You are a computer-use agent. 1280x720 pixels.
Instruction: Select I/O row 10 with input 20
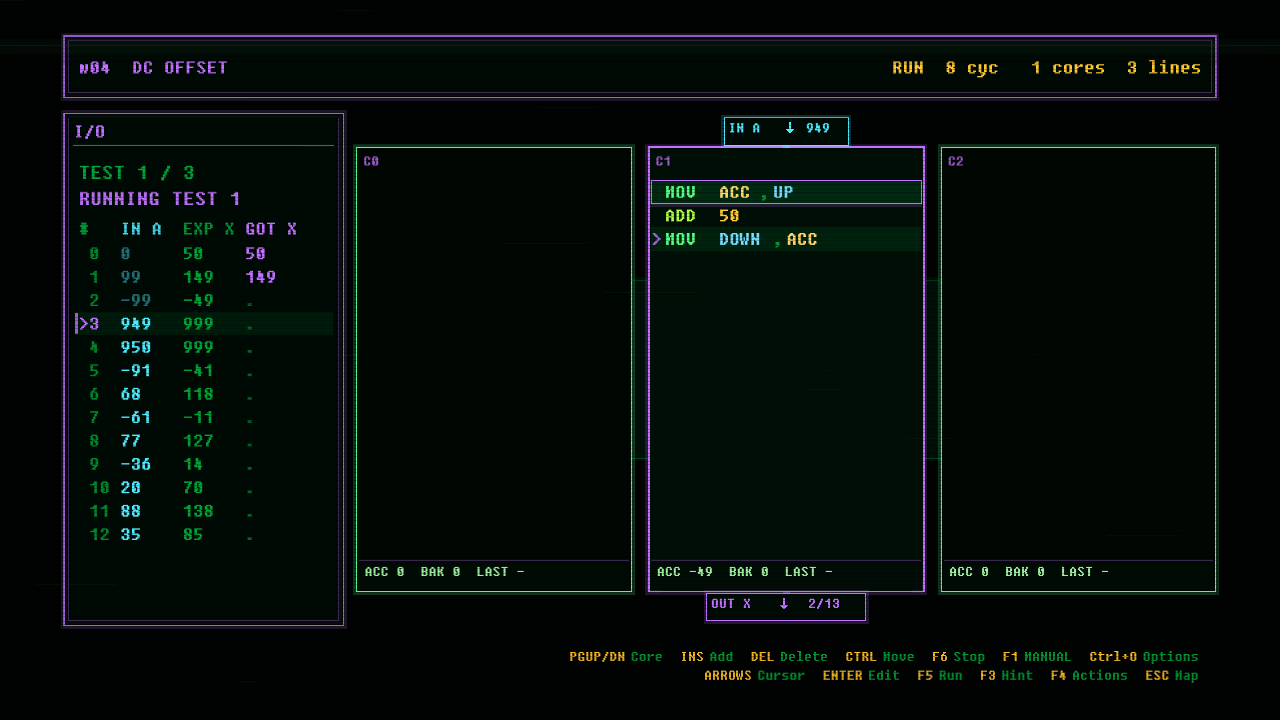[204, 488]
